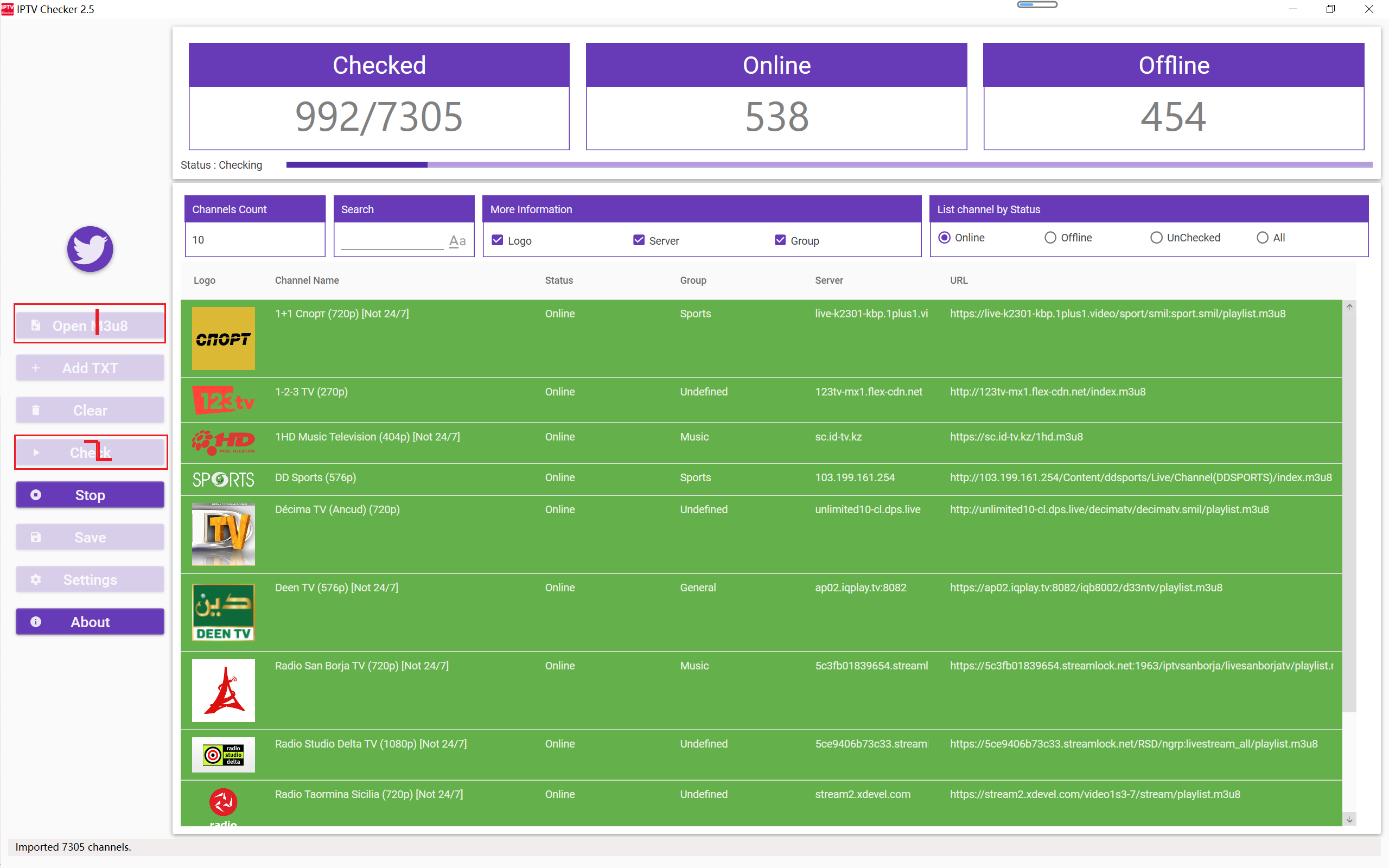The height and width of the screenshot is (868, 1389).
Task: Click the Radio San Borja tower logo
Action: point(224,690)
